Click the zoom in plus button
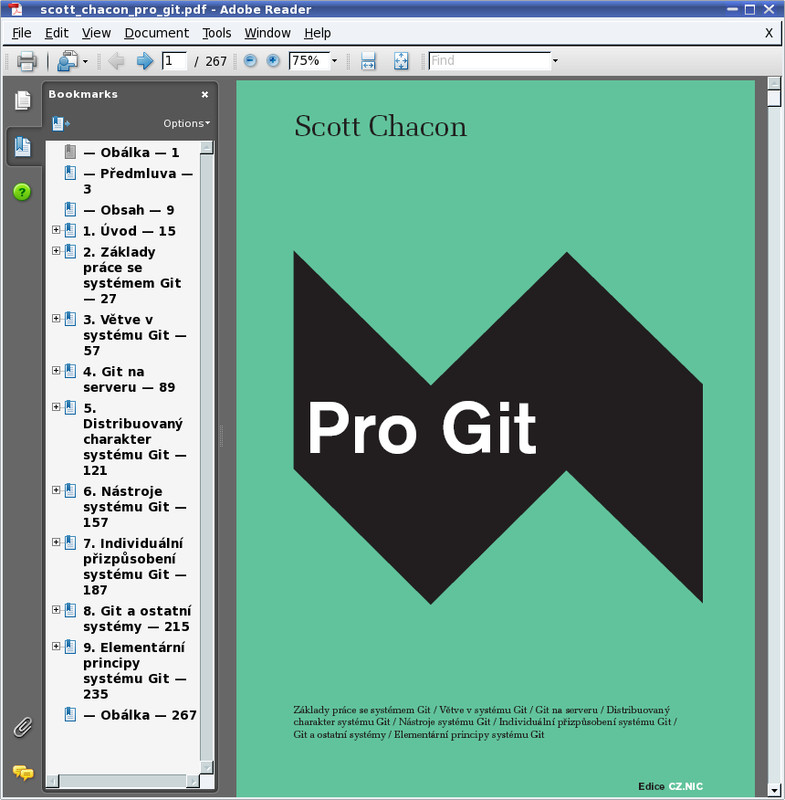785x800 pixels. pos(273,61)
